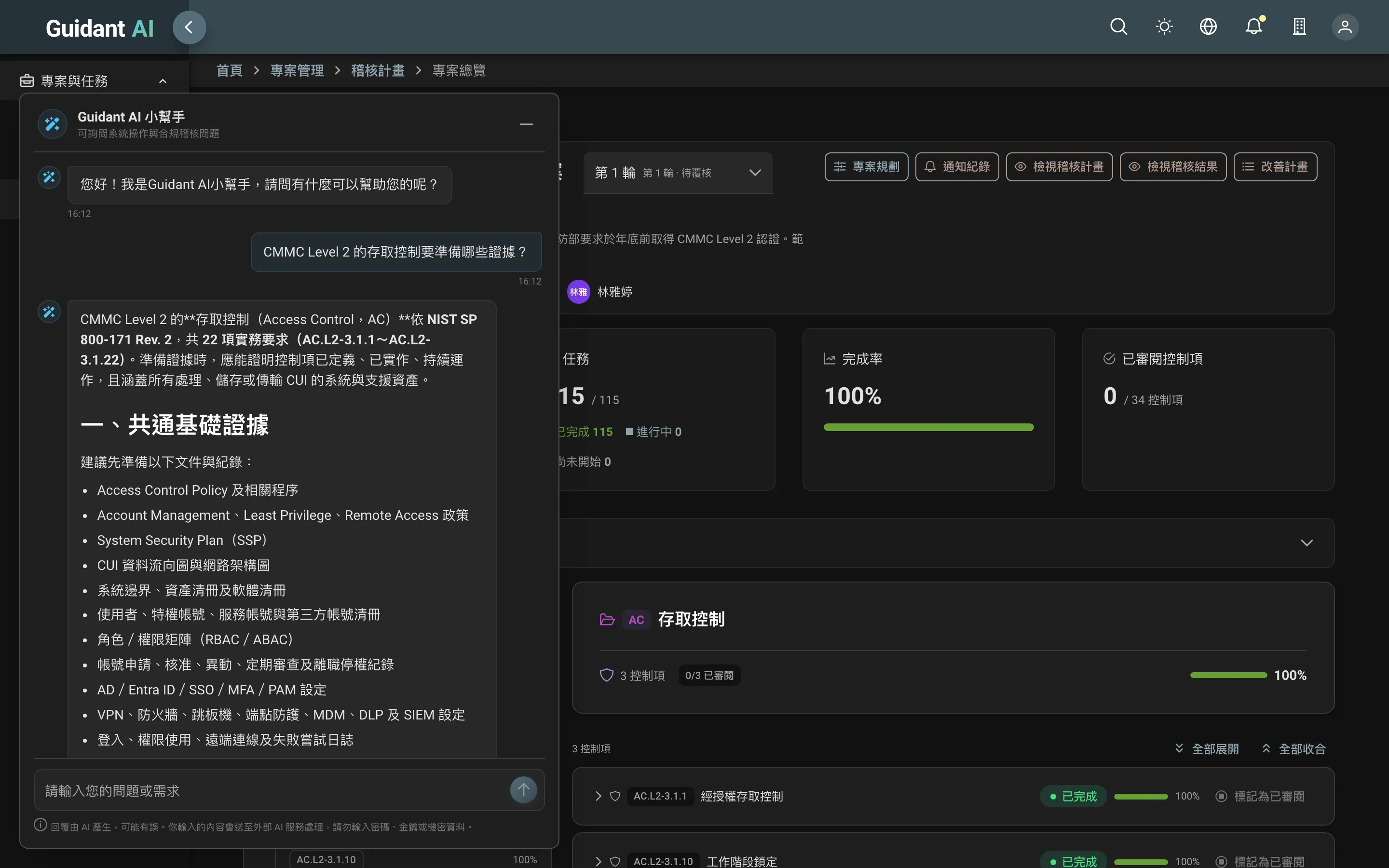This screenshot has height=868, width=1389.
Task: Click the purple 林雅 avatar
Action: tap(578, 292)
